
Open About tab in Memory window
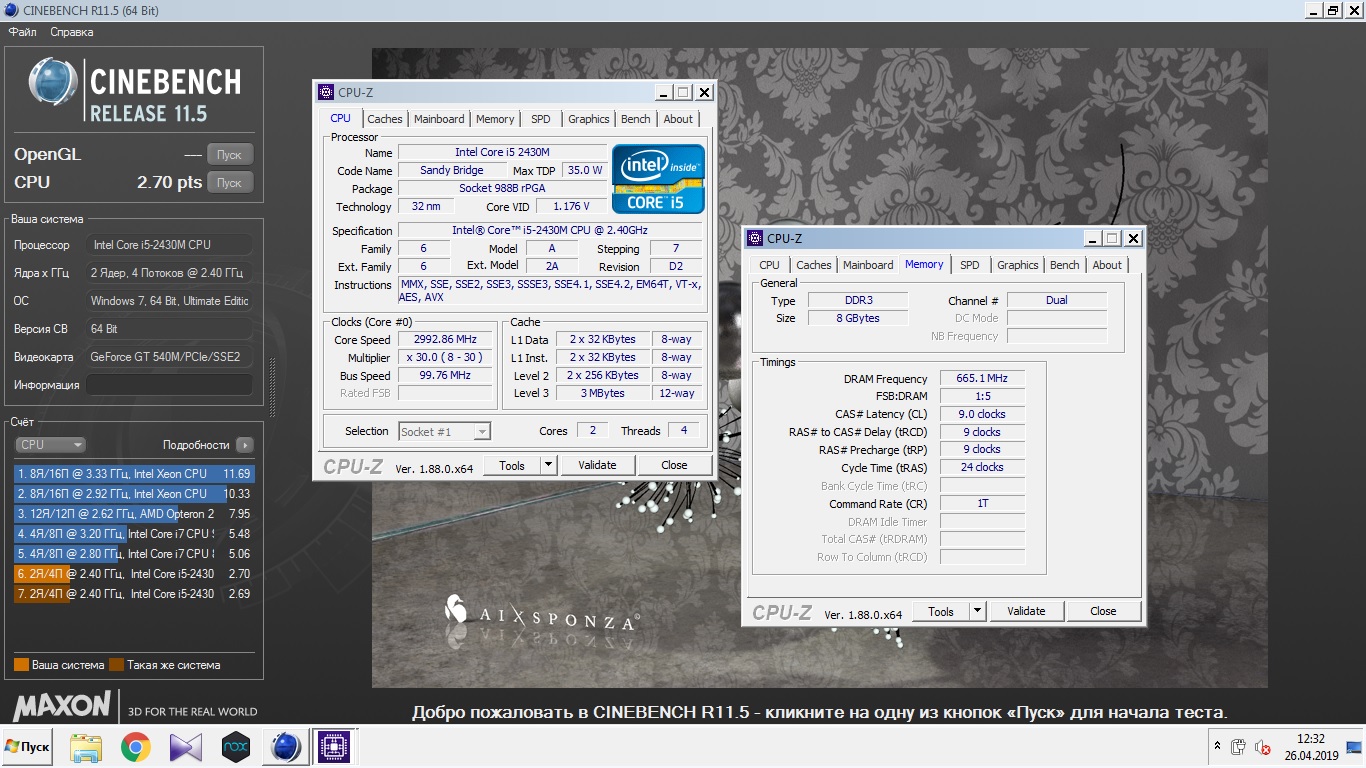click(x=1107, y=265)
